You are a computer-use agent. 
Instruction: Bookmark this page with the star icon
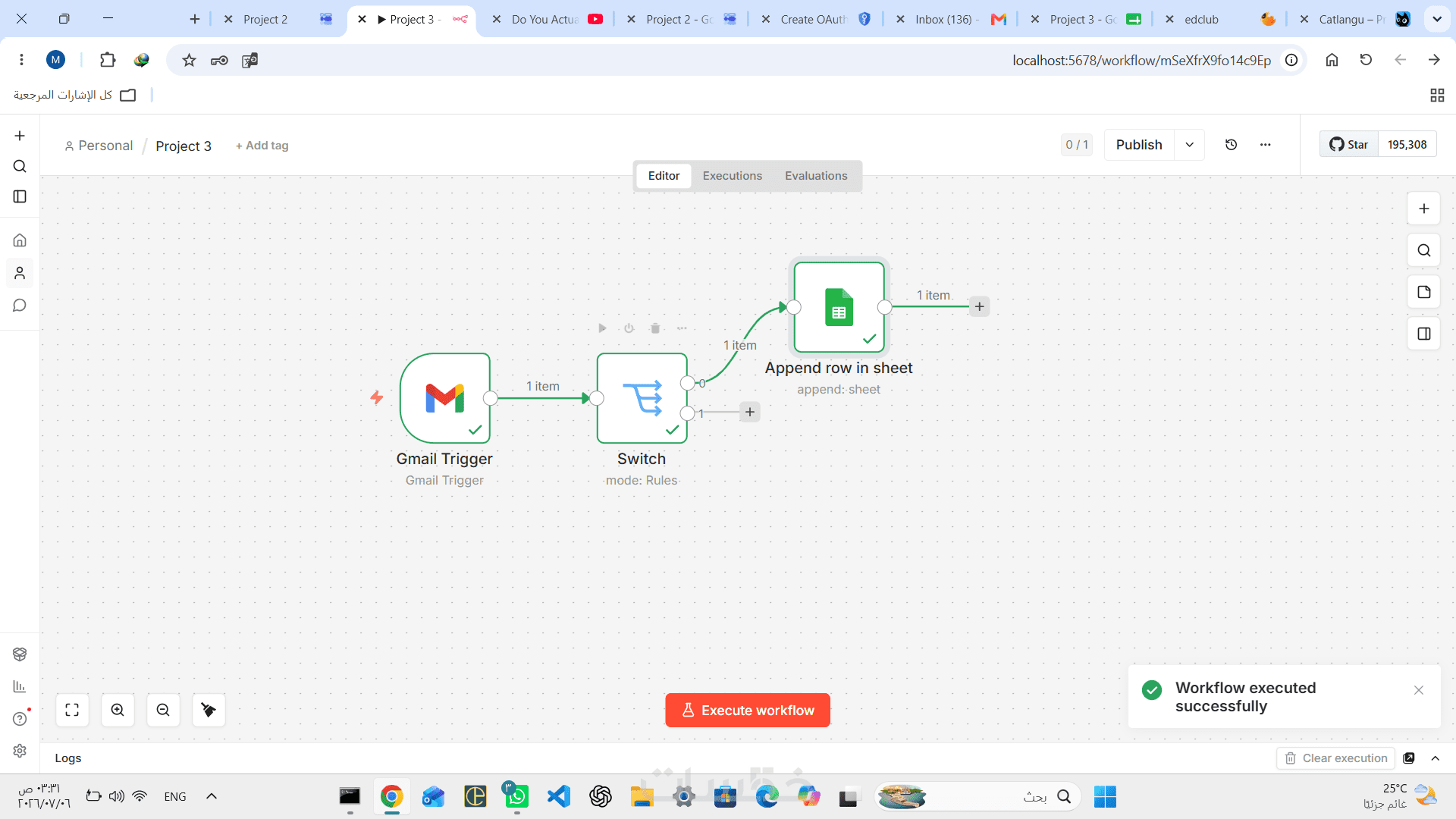click(x=189, y=60)
